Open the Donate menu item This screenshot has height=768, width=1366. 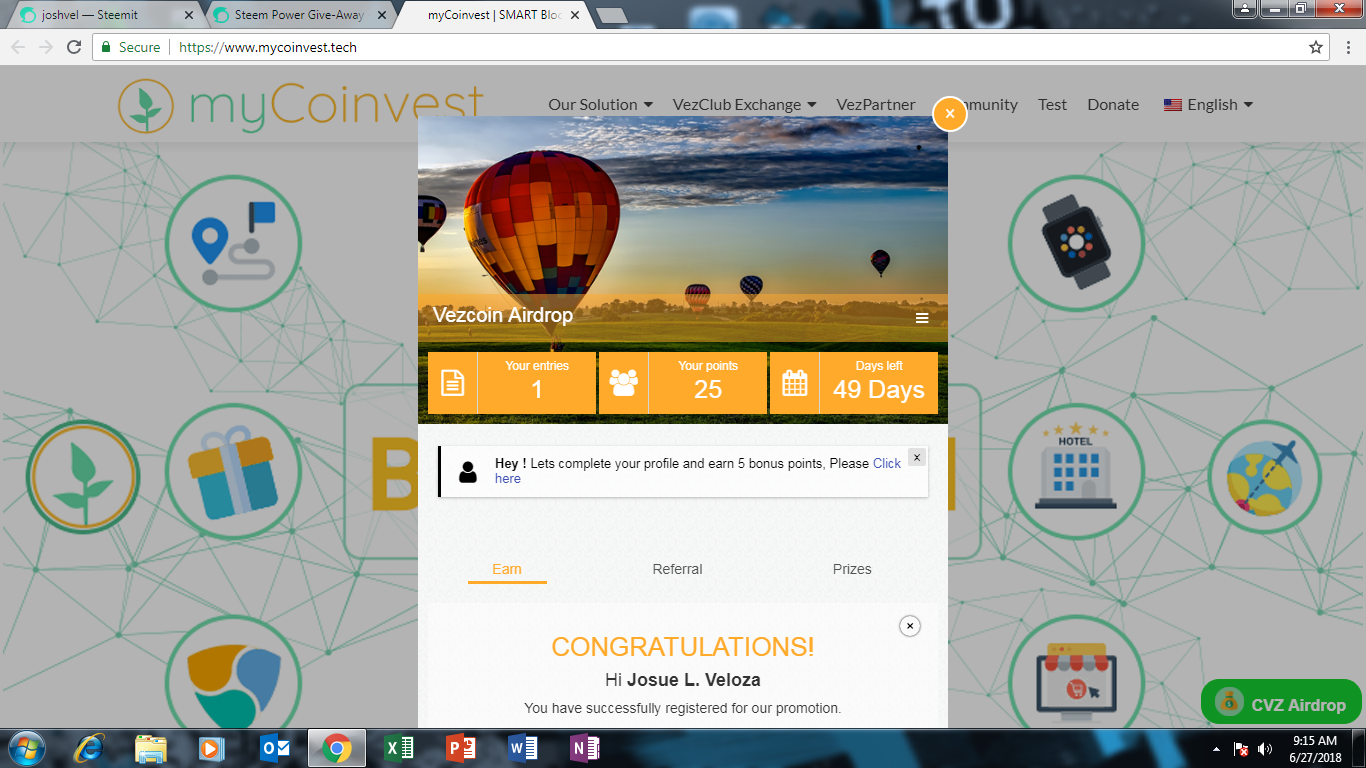[x=1113, y=104]
